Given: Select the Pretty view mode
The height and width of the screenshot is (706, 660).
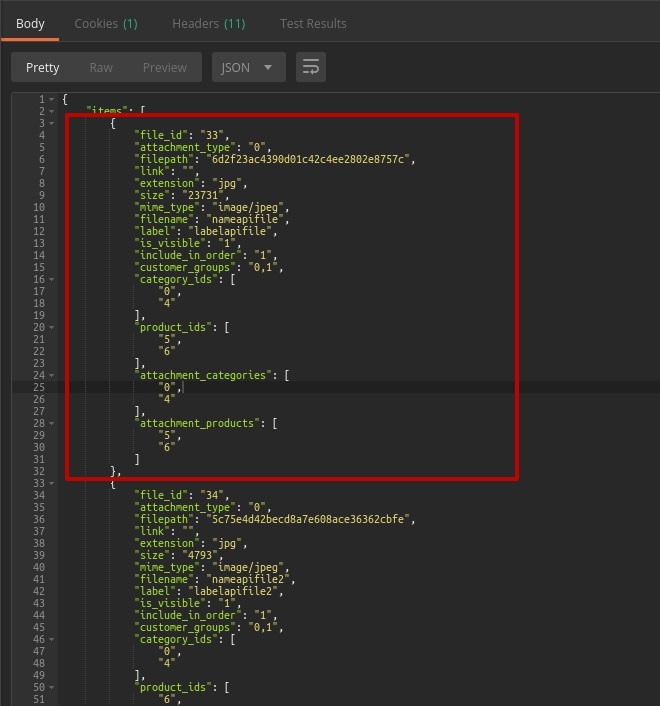Looking at the screenshot, I should [43, 67].
